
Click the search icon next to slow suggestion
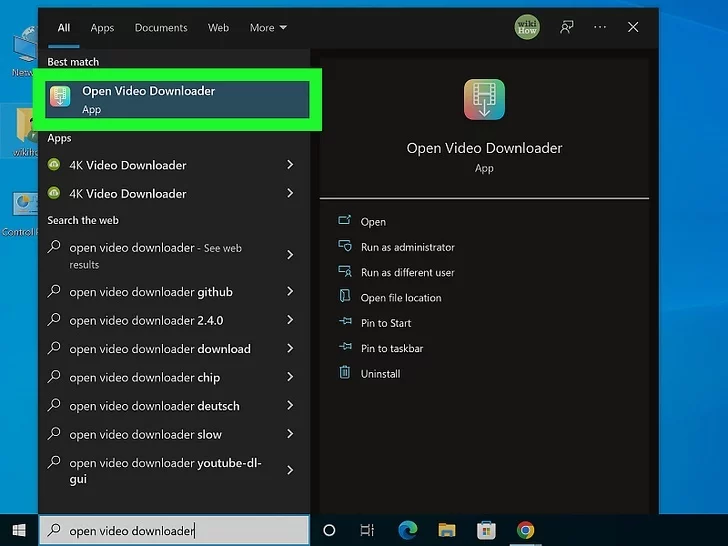point(54,434)
